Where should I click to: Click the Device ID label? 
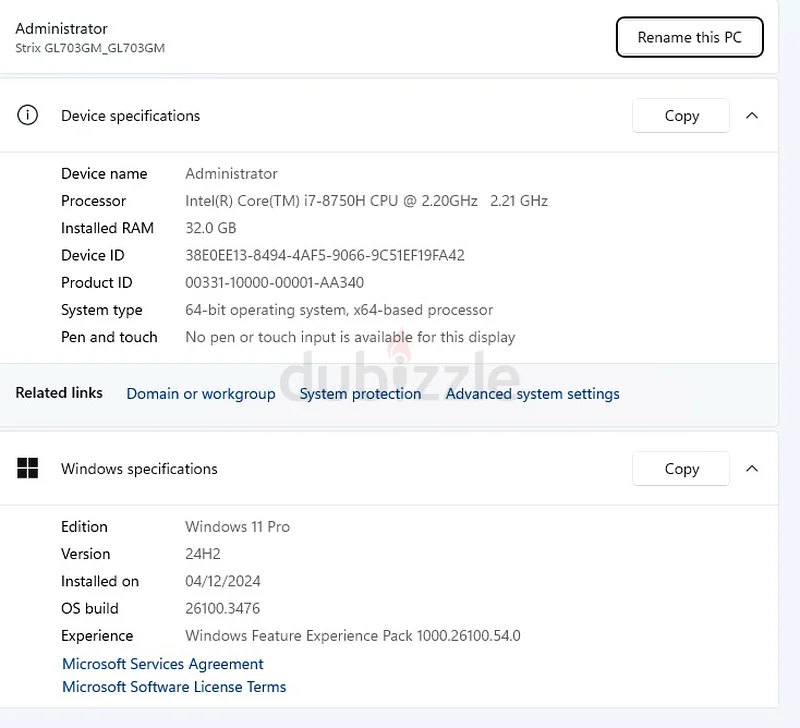tap(92, 256)
